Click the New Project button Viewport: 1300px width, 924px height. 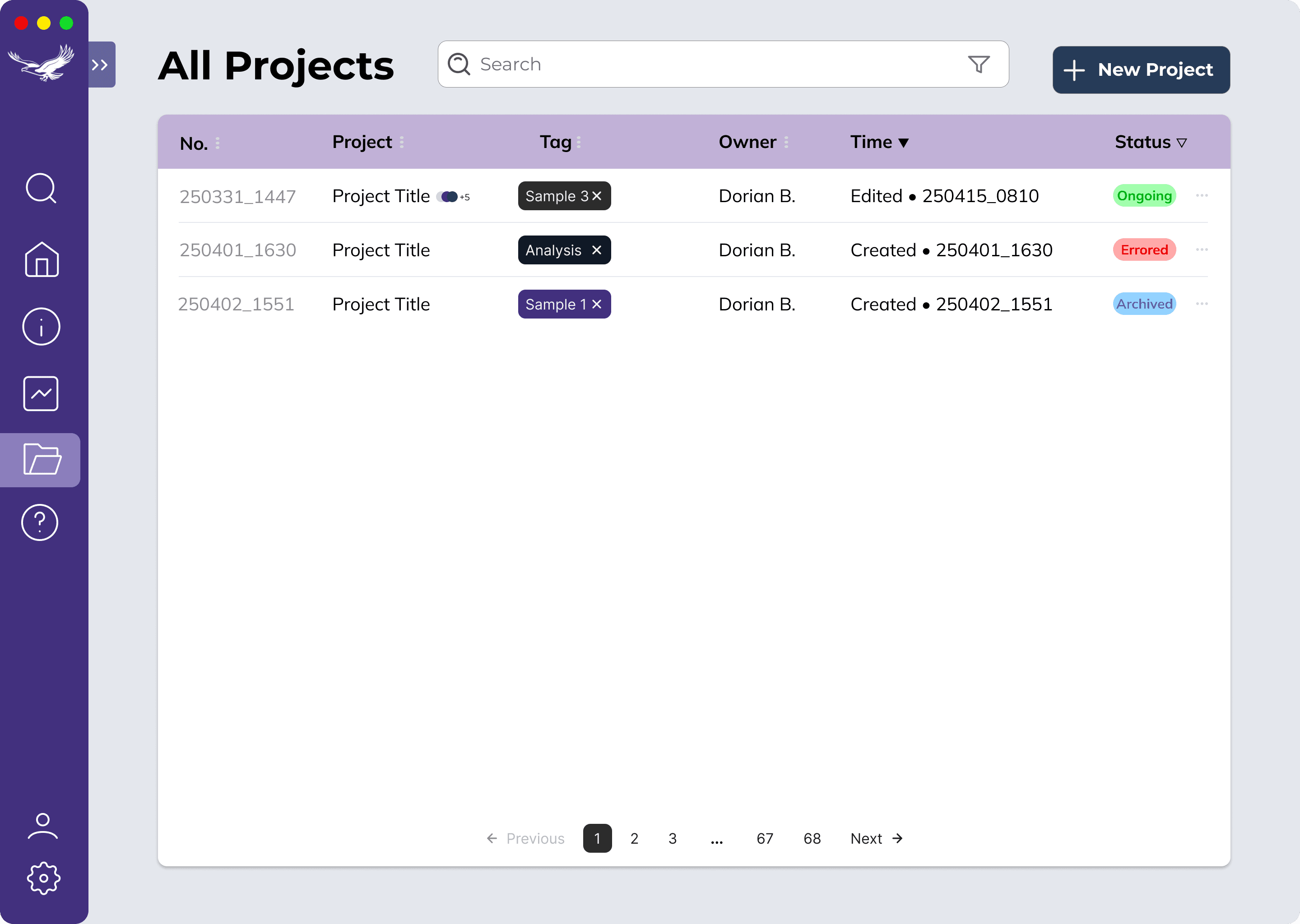click(1141, 70)
